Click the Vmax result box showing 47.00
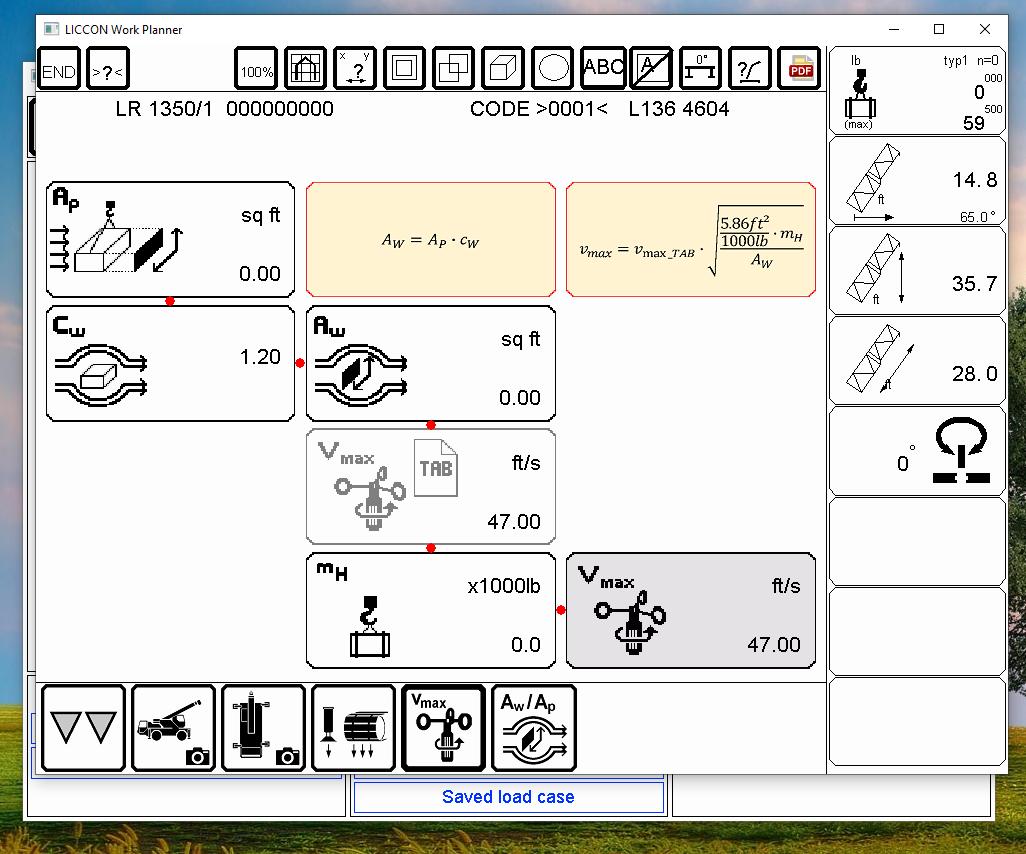Viewport: 1026px width, 854px height. pos(691,611)
